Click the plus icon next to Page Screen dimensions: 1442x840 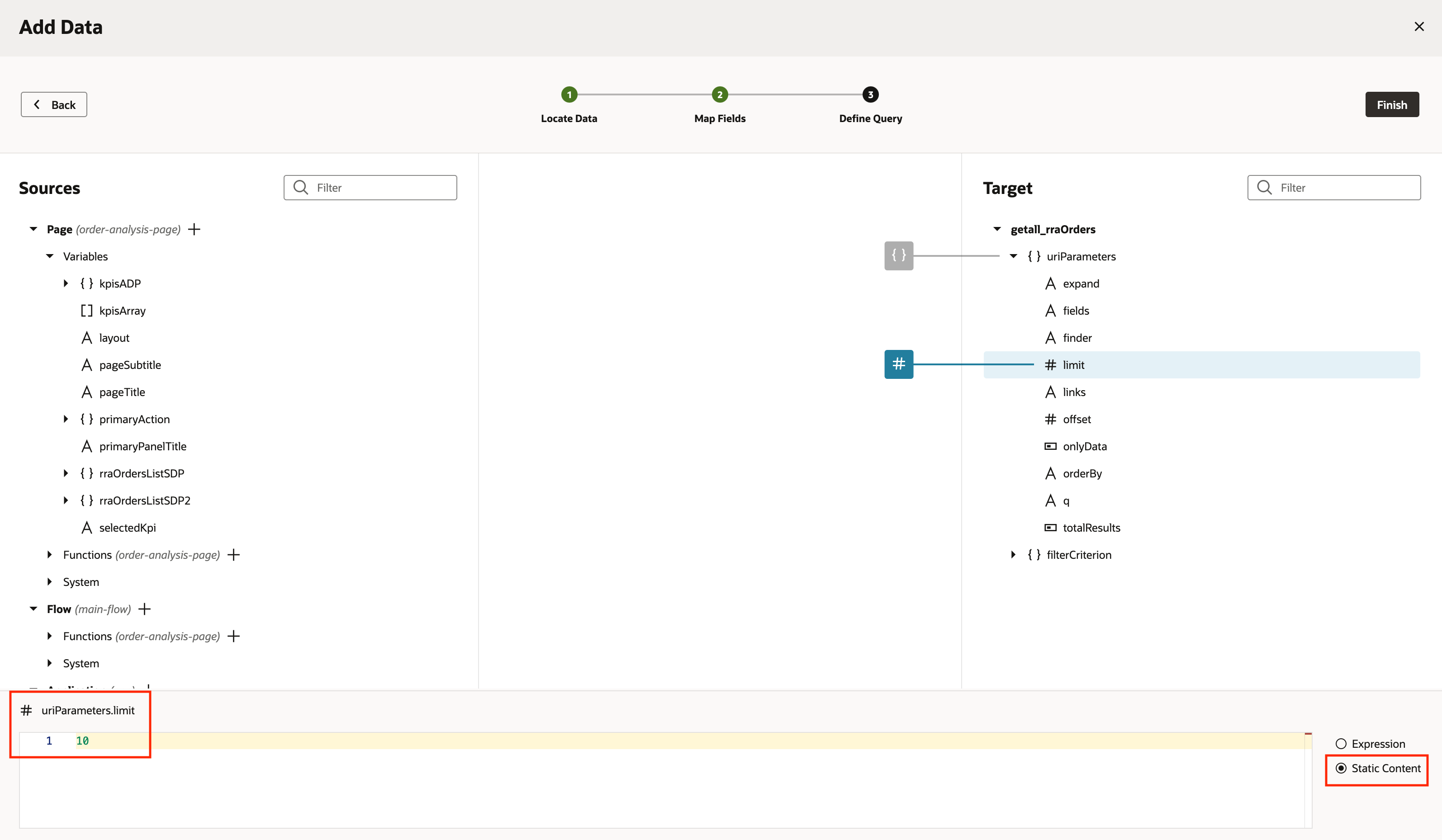click(x=194, y=229)
